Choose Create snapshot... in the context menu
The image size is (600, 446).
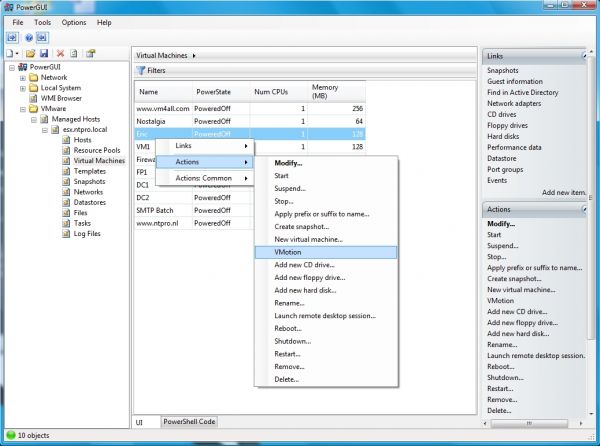coord(326,227)
